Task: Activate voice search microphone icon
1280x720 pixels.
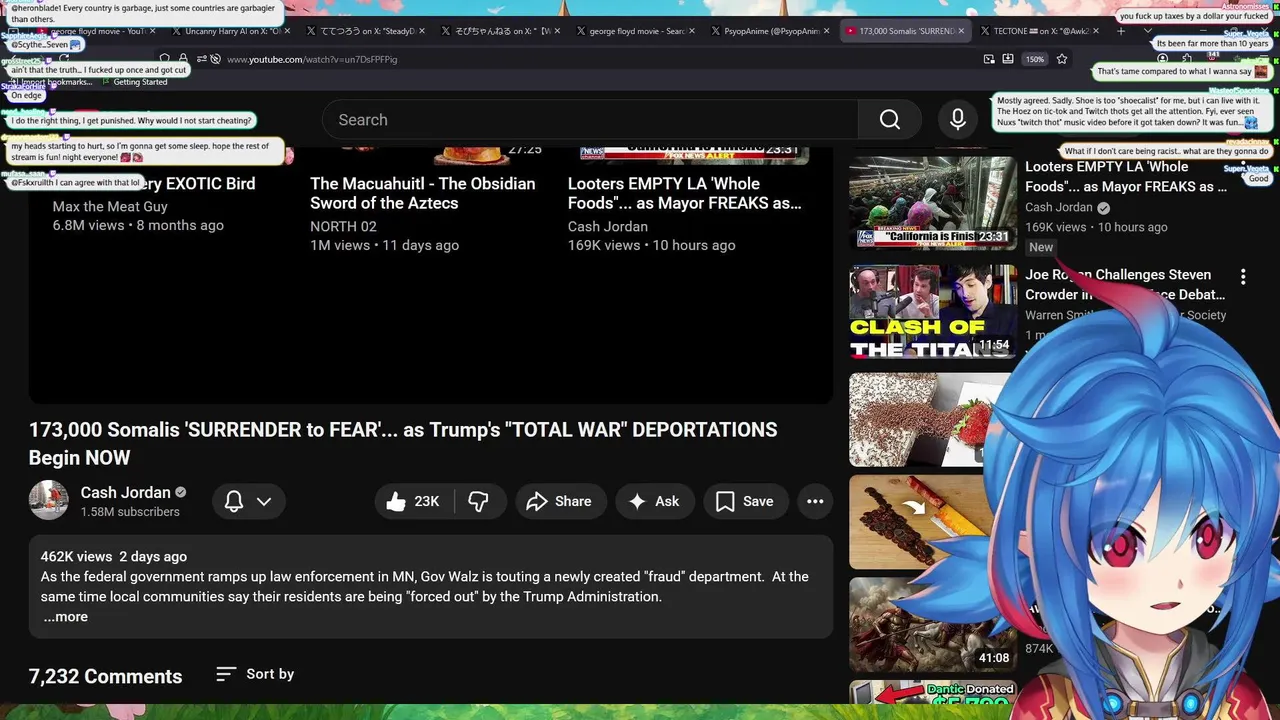Action: click(x=957, y=120)
